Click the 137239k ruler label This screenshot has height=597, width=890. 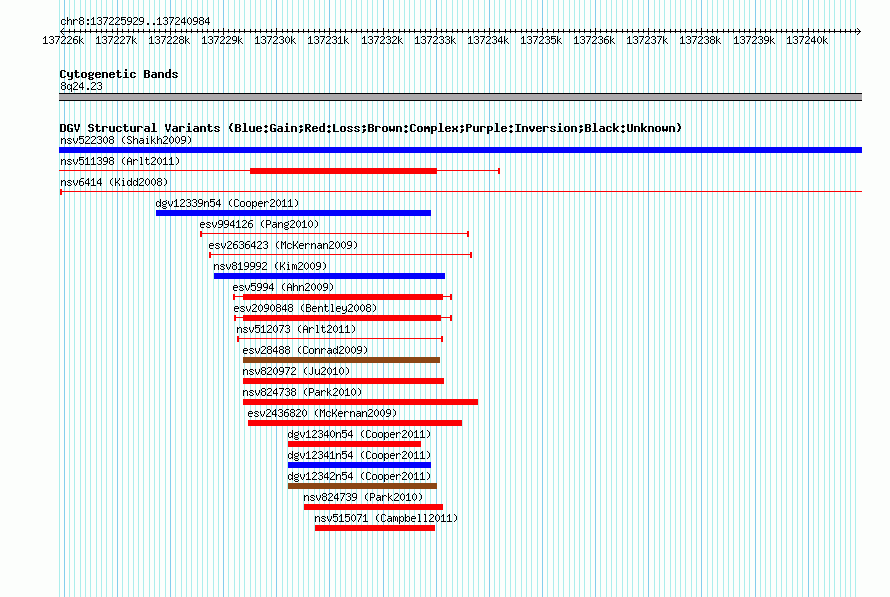pos(754,40)
